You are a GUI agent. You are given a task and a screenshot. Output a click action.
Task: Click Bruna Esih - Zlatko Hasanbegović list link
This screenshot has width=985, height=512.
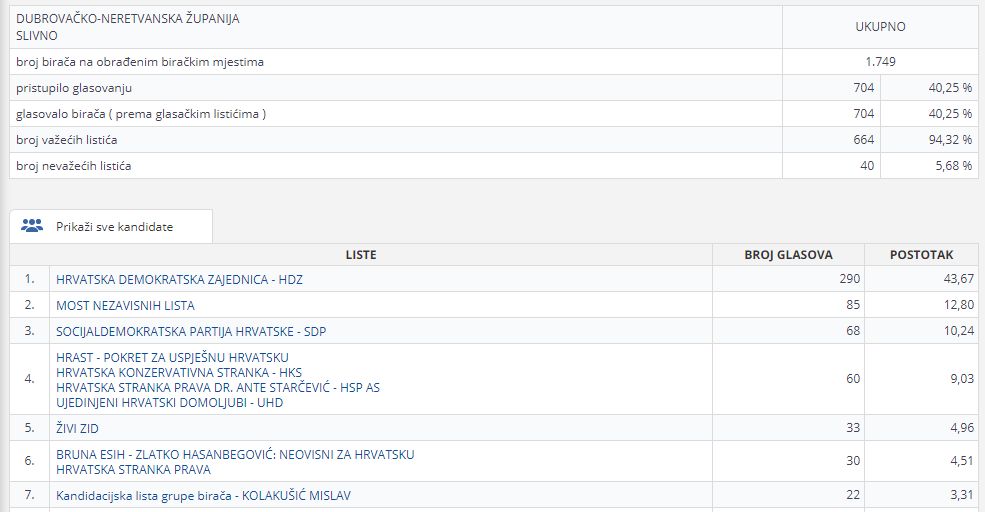pos(235,455)
